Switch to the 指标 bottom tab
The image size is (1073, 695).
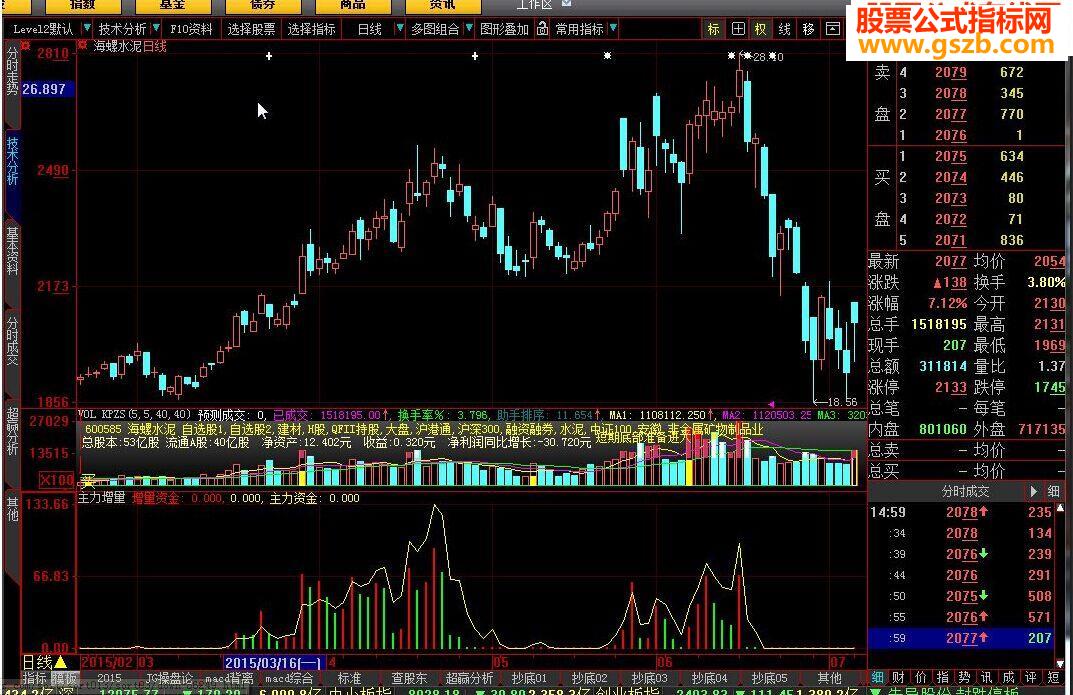[x=35, y=678]
